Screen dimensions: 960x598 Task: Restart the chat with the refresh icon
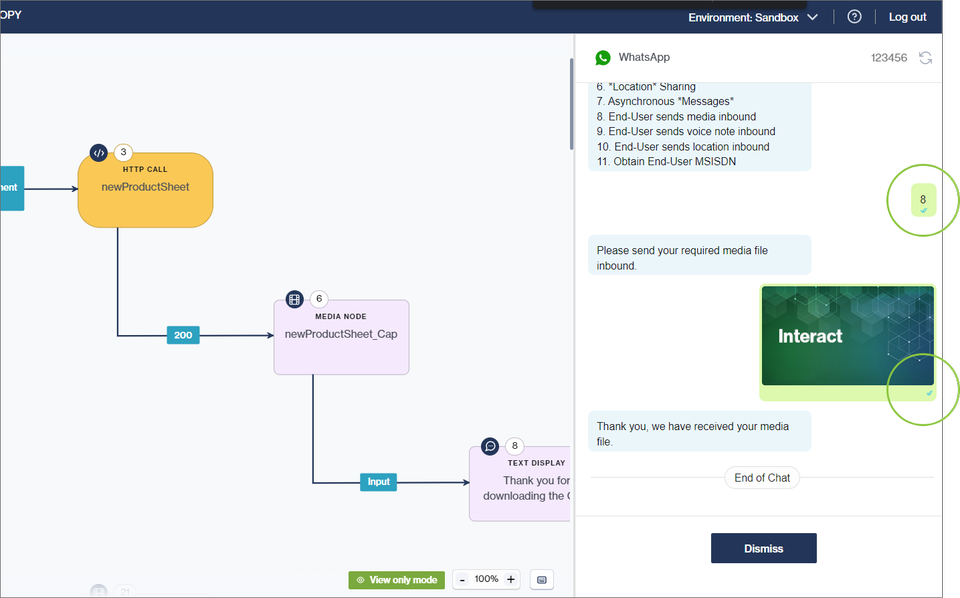pyautogui.click(x=926, y=58)
